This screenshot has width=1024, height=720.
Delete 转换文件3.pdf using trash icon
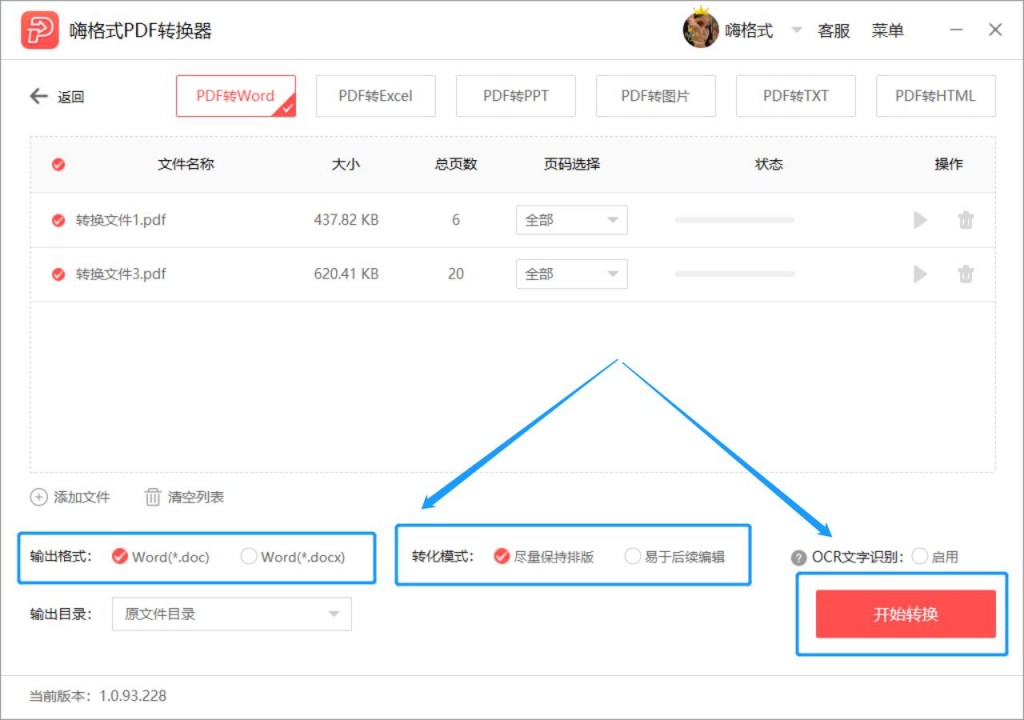[966, 274]
